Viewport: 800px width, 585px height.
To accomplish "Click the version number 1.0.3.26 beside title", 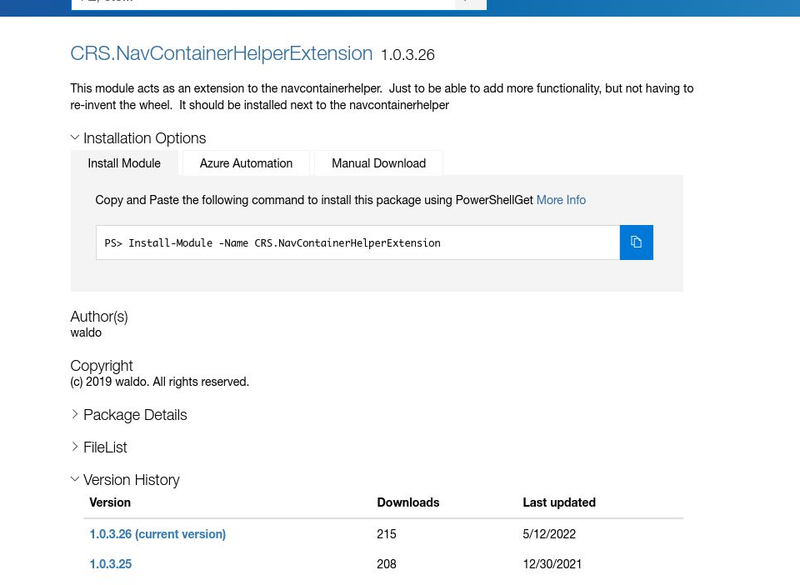I will pyautogui.click(x=408, y=55).
